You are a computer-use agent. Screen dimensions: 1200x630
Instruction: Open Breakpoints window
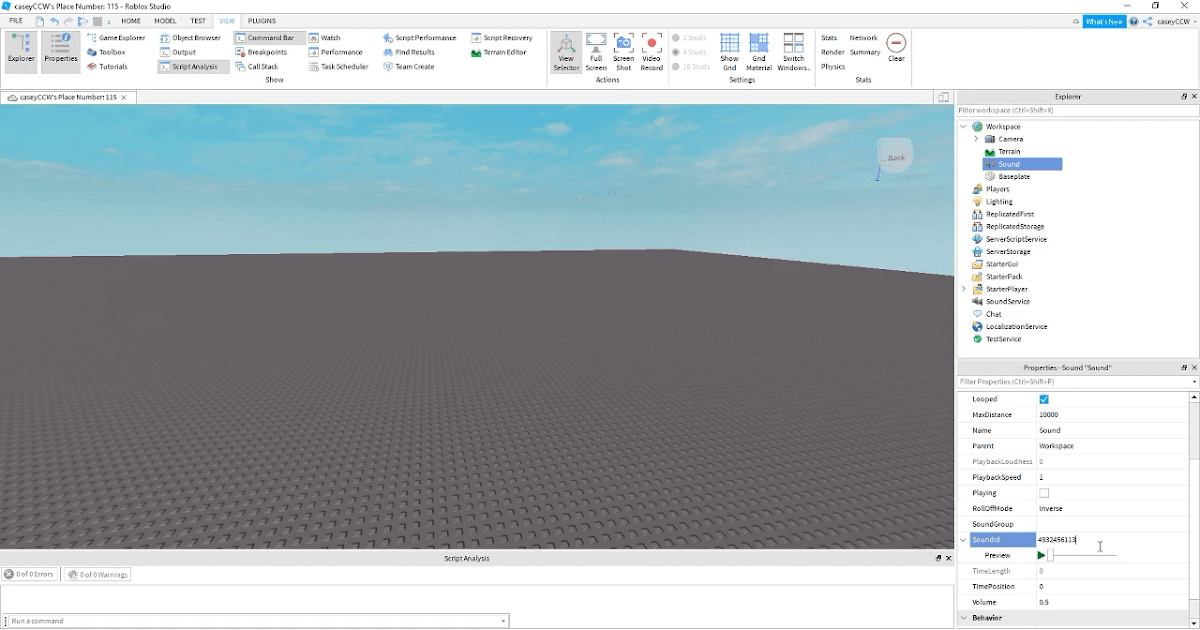(261, 52)
